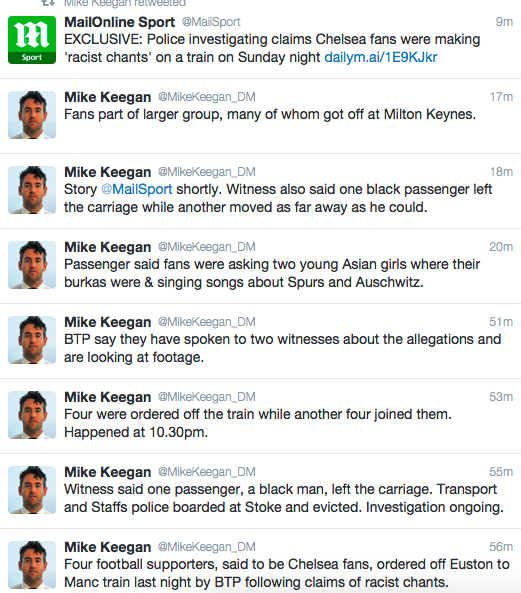The height and width of the screenshot is (593, 521).
Task: Open the 17m timestamp on Milton Keynes tweet
Action: tap(501, 97)
